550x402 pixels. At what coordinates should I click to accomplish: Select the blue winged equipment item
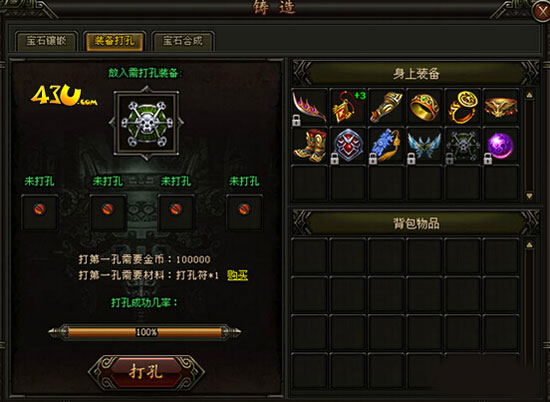tap(424, 146)
